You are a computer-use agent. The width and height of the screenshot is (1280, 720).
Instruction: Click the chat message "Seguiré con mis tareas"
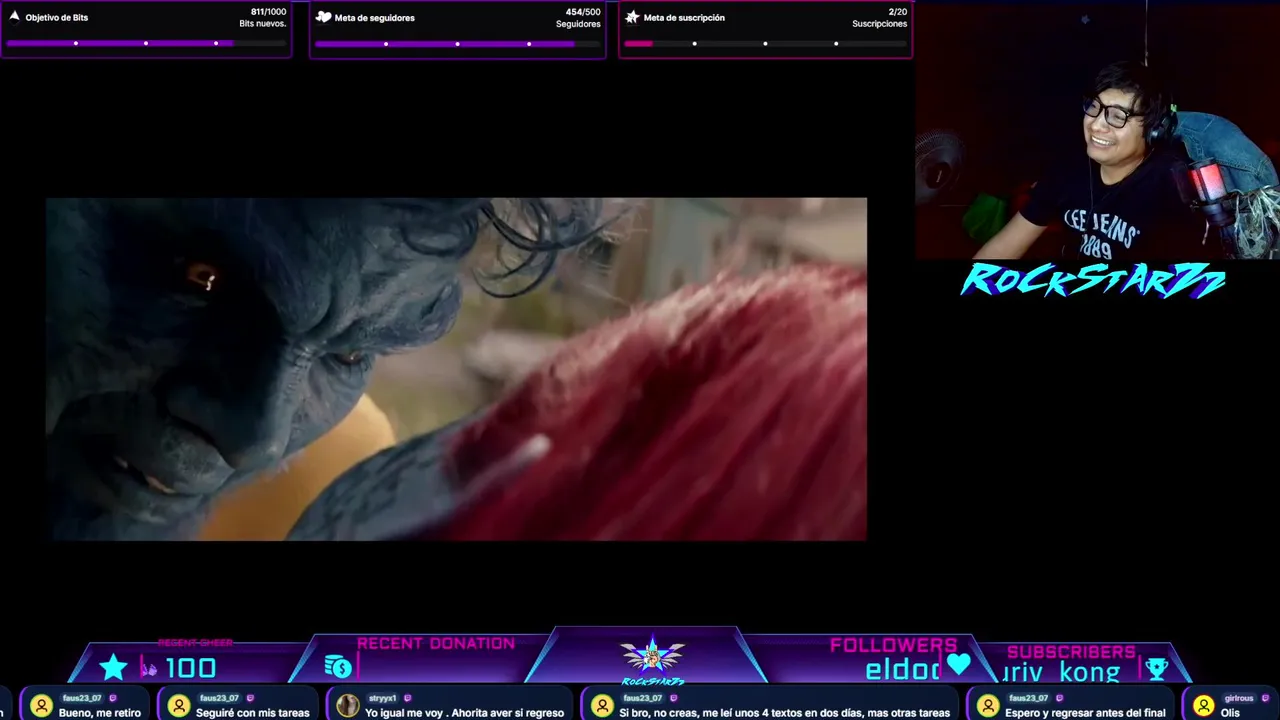253,713
